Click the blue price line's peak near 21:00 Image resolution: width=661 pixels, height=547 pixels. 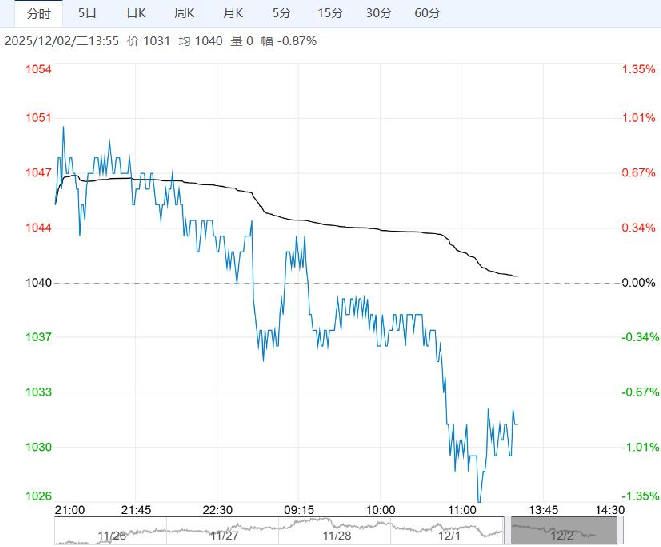point(64,128)
